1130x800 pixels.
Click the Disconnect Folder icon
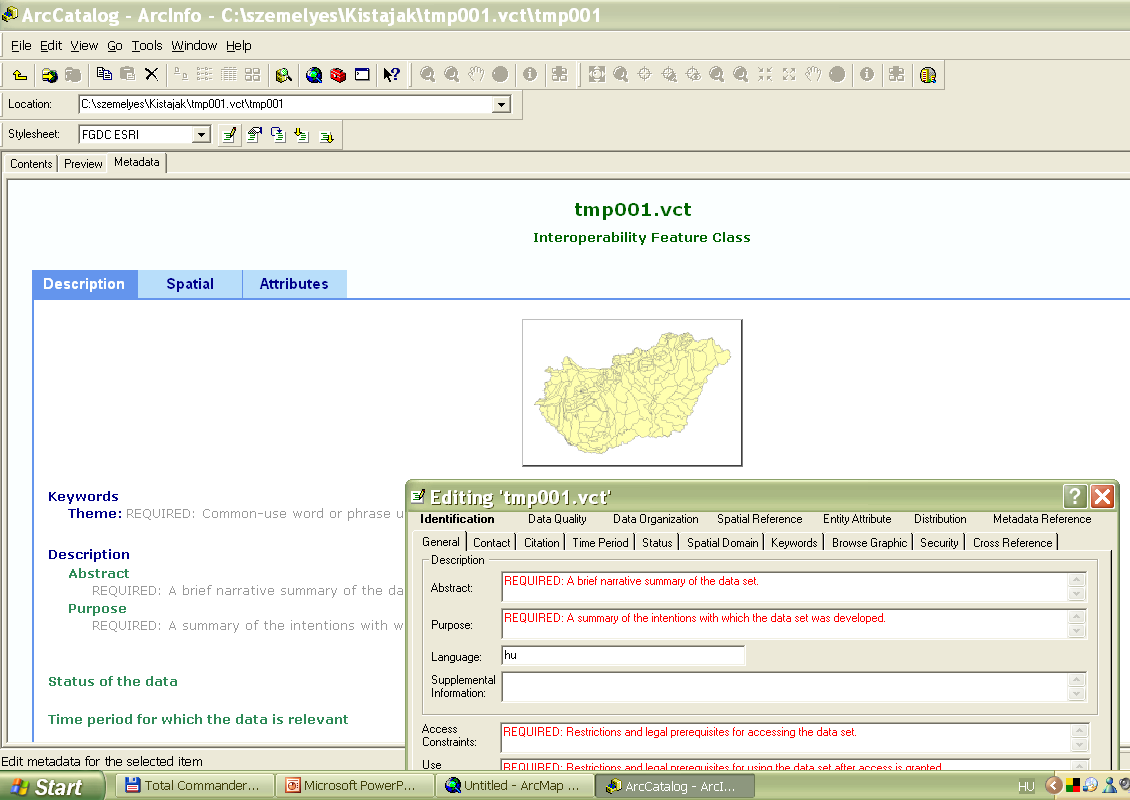coord(73,74)
